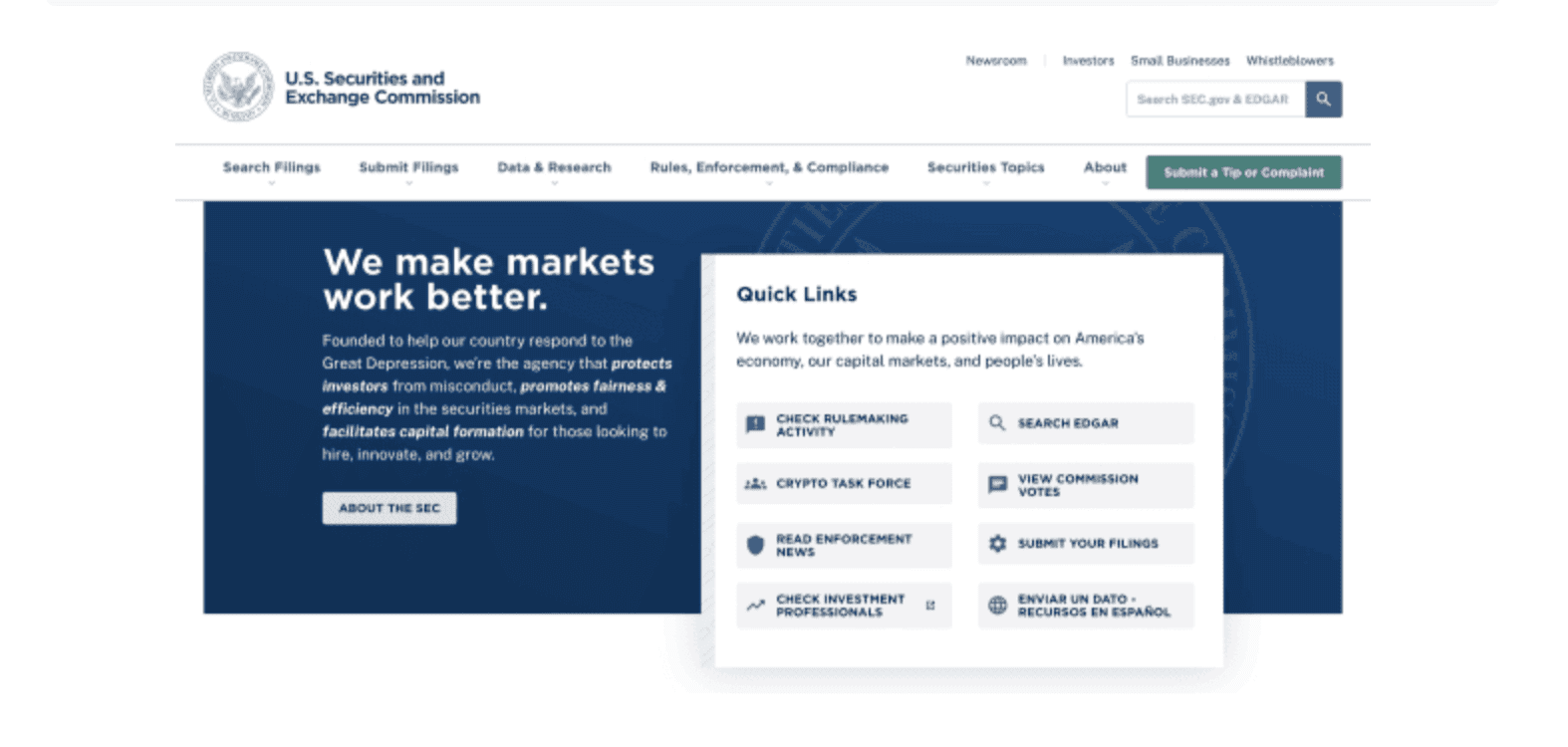
Task: Click the people icon beside Crypto Task Force
Action: pyautogui.click(x=755, y=484)
